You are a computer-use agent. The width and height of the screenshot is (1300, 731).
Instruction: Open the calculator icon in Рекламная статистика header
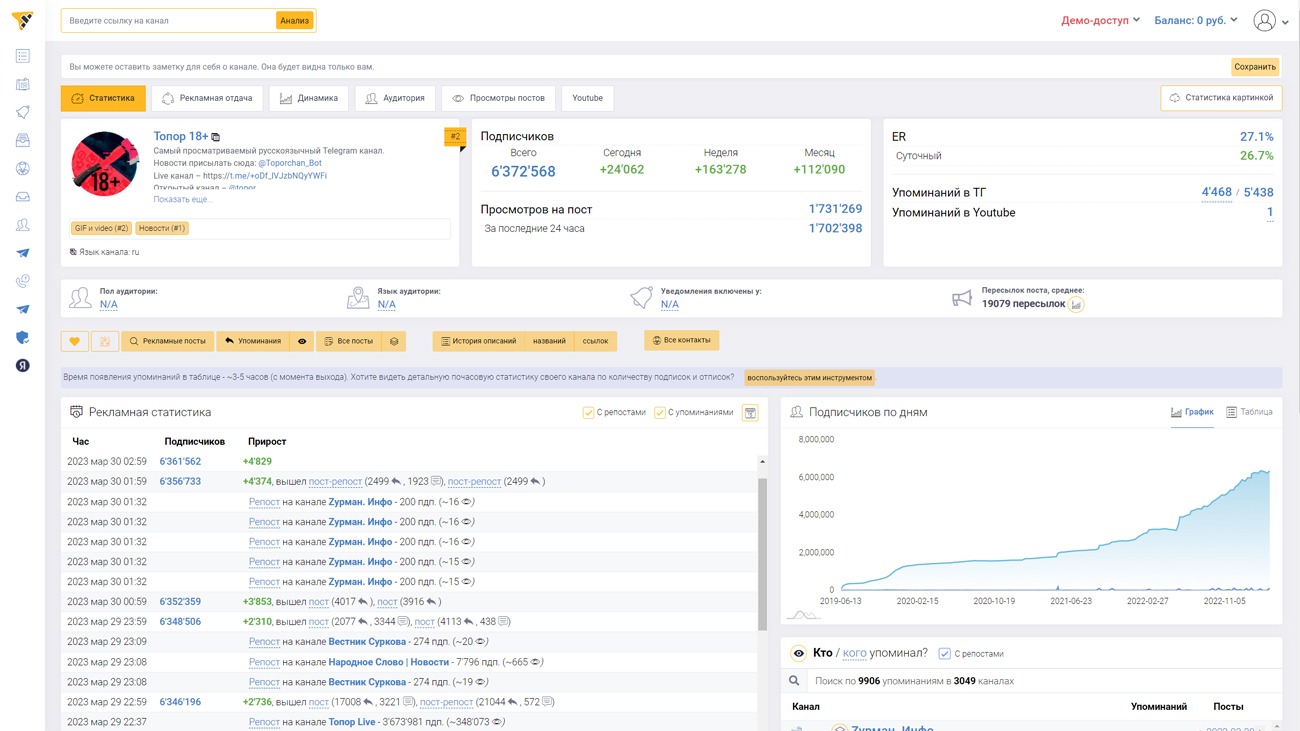point(750,412)
